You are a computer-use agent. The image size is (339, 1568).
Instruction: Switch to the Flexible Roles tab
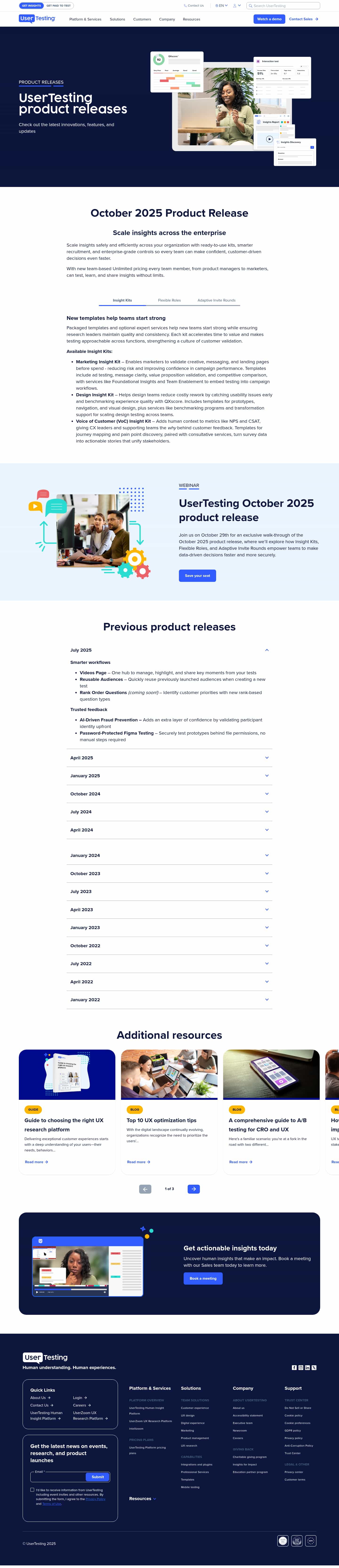[169, 300]
